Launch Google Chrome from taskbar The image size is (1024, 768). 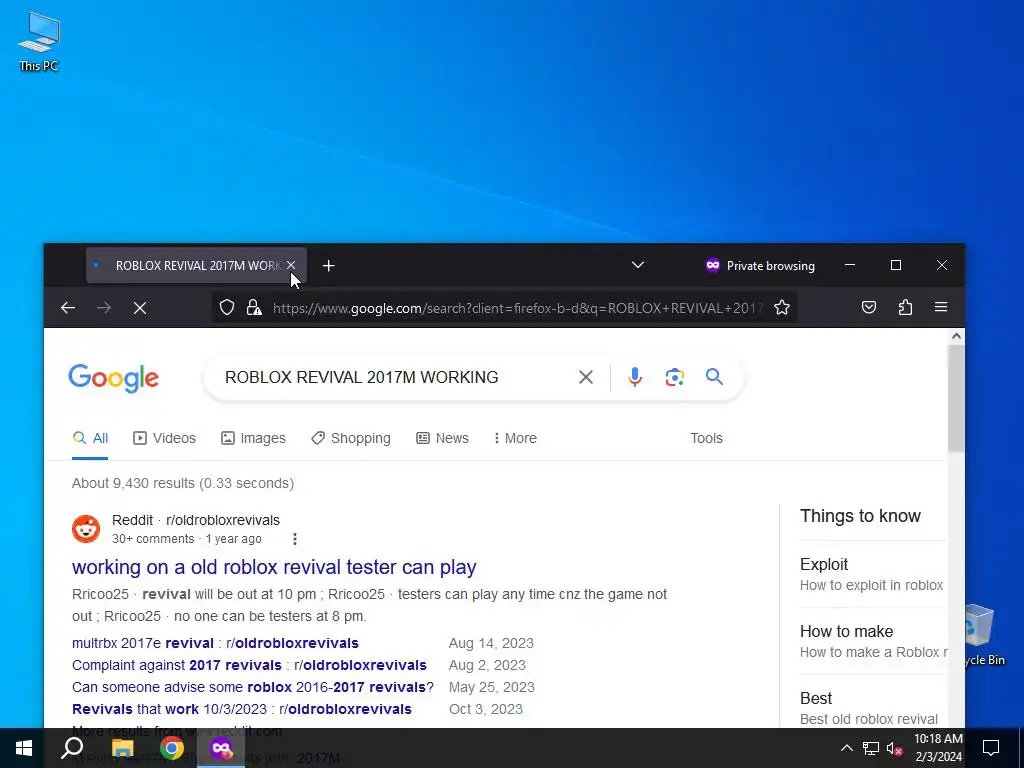click(x=172, y=748)
